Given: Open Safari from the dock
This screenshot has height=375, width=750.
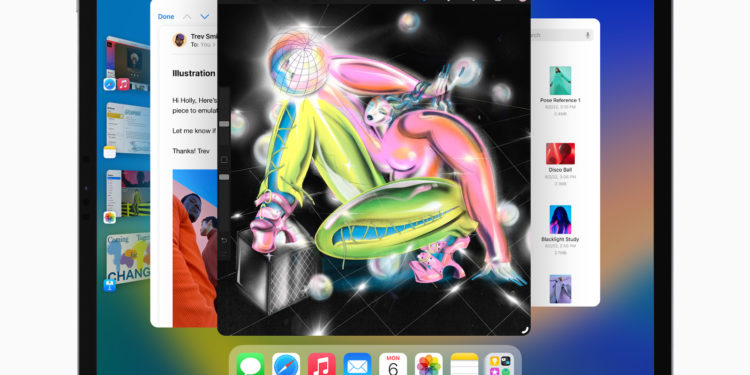Looking at the screenshot, I should [x=286, y=364].
